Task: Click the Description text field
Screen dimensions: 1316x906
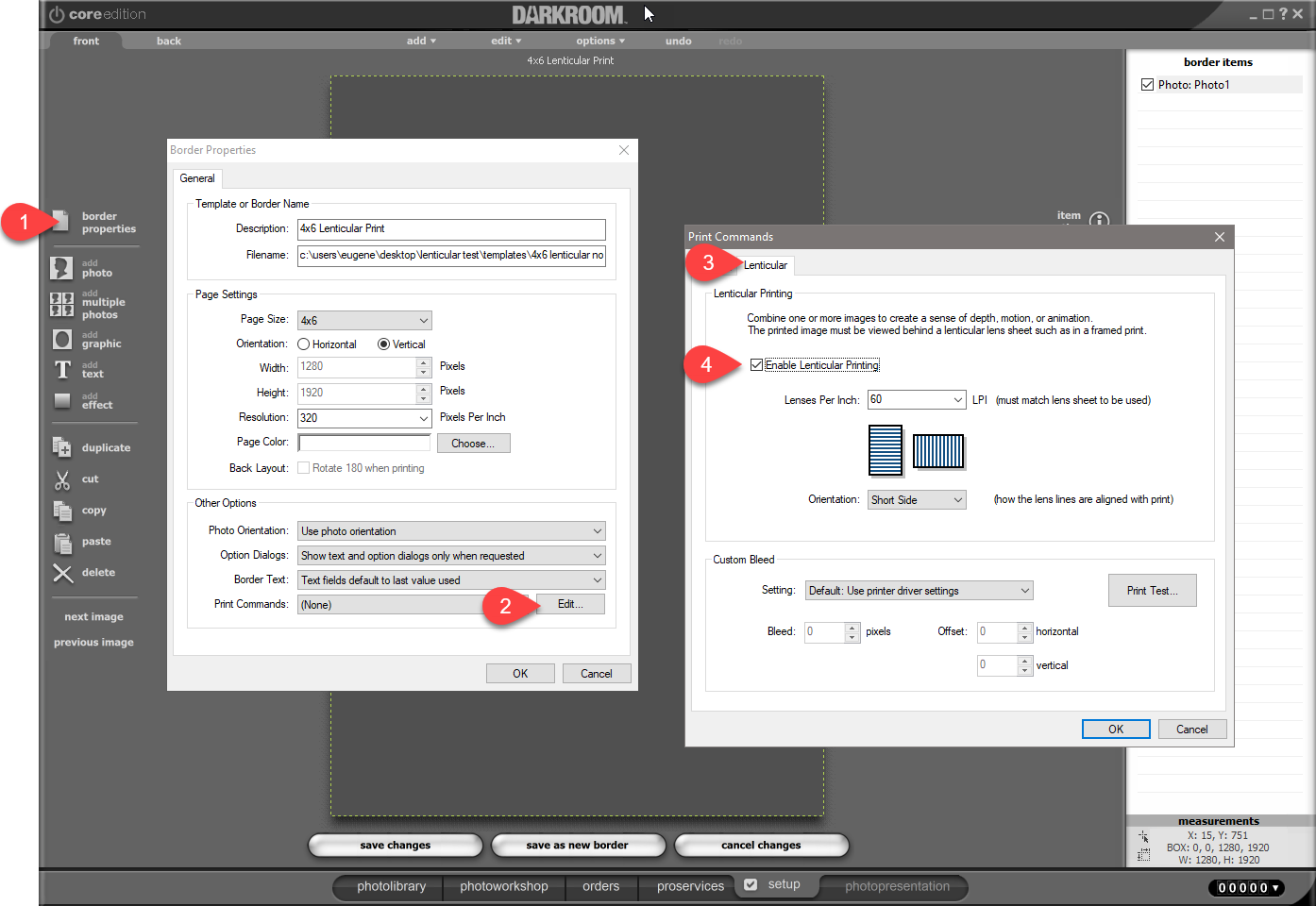Action: pos(451,228)
